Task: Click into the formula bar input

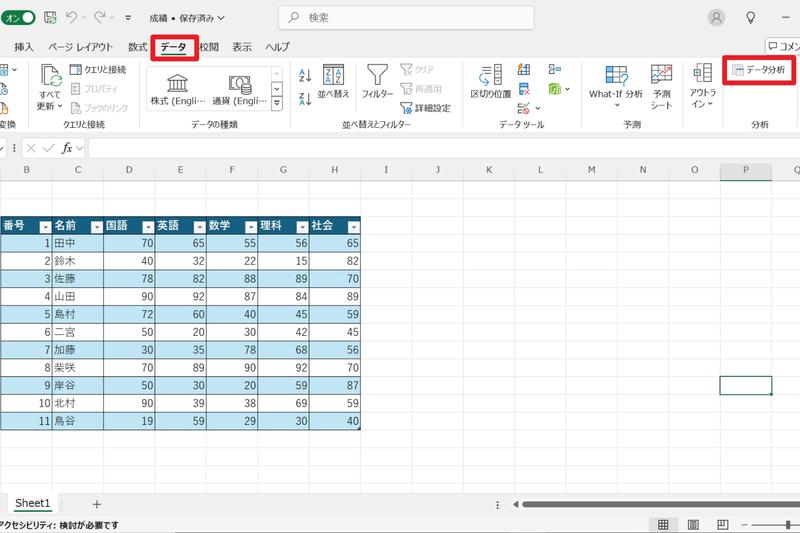Action: (x=444, y=148)
